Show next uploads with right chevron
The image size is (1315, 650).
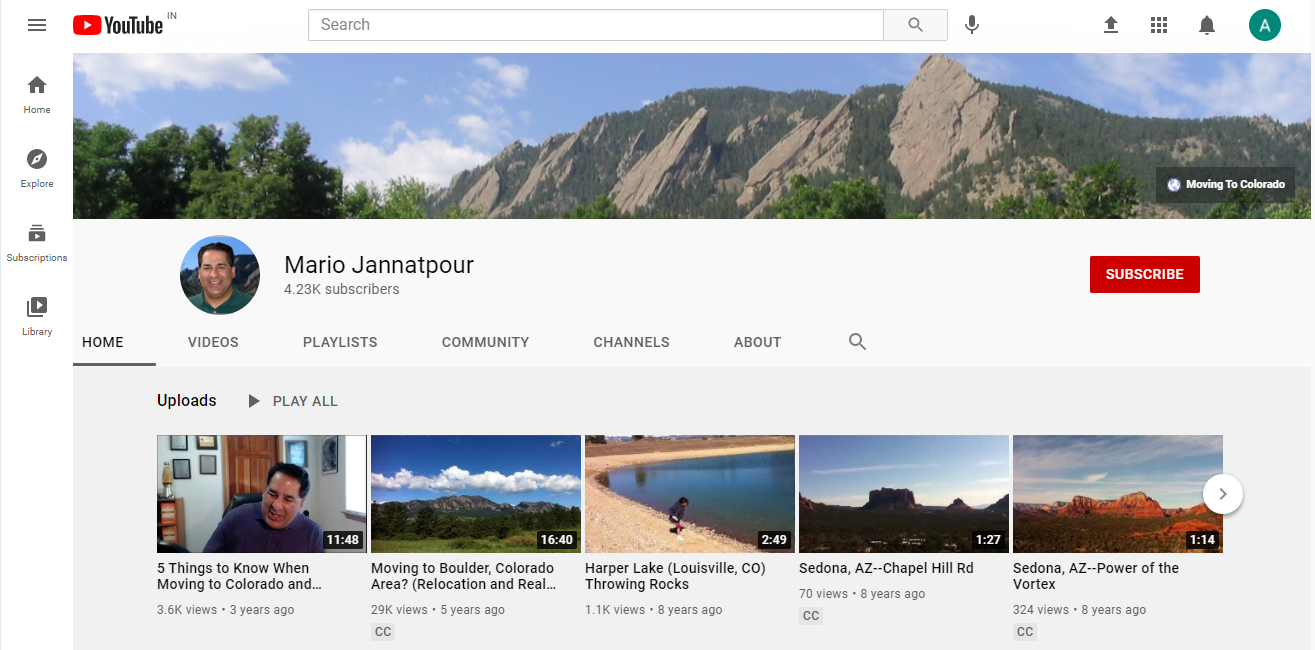click(1223, 493)
